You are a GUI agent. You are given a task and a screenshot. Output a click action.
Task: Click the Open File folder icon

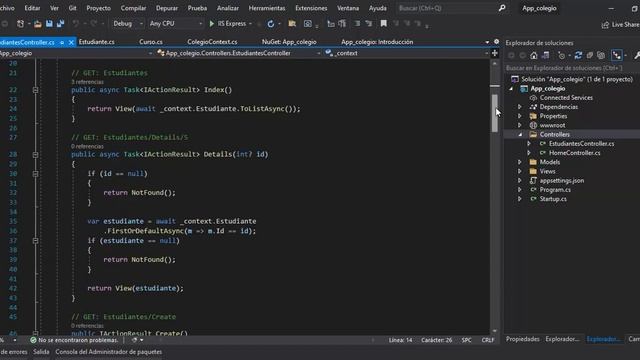38,24
